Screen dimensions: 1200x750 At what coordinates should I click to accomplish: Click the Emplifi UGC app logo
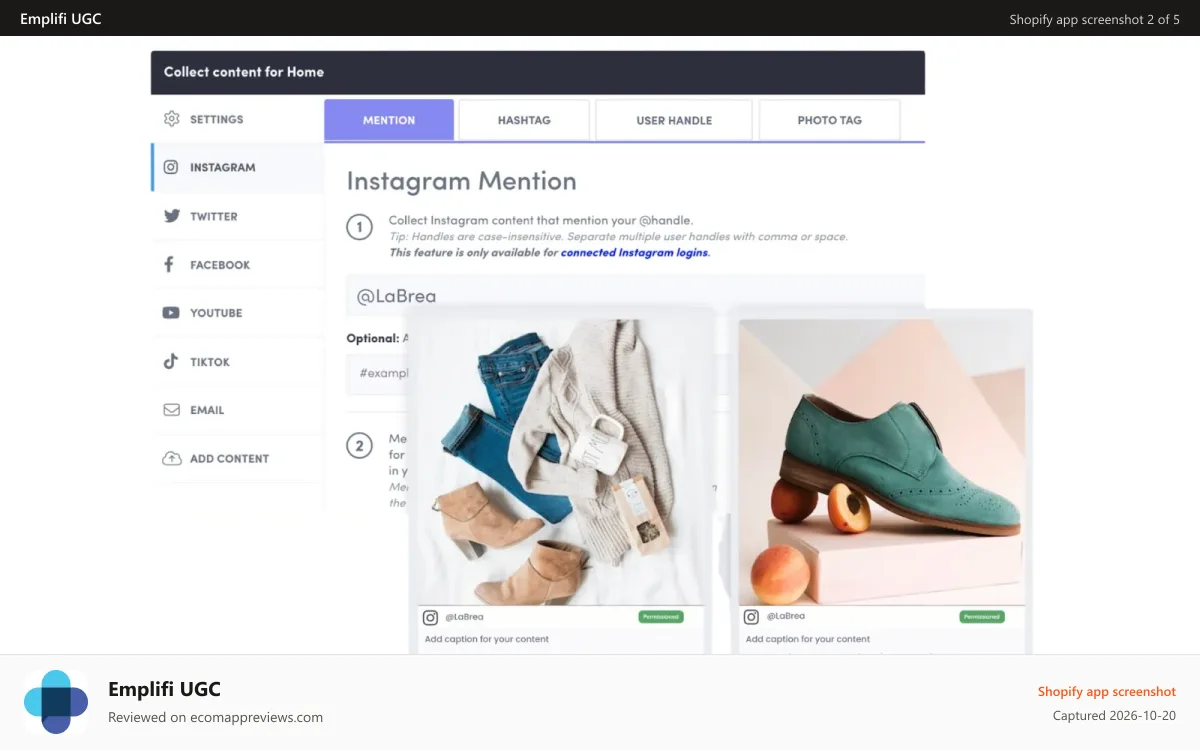pyautogui.click(x=56, y=702)
